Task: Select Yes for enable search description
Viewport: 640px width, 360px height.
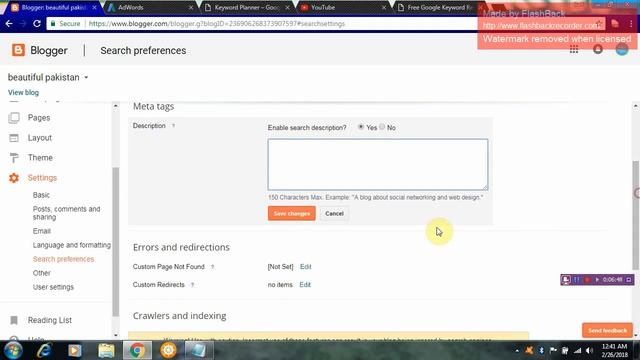Action: 361,127
